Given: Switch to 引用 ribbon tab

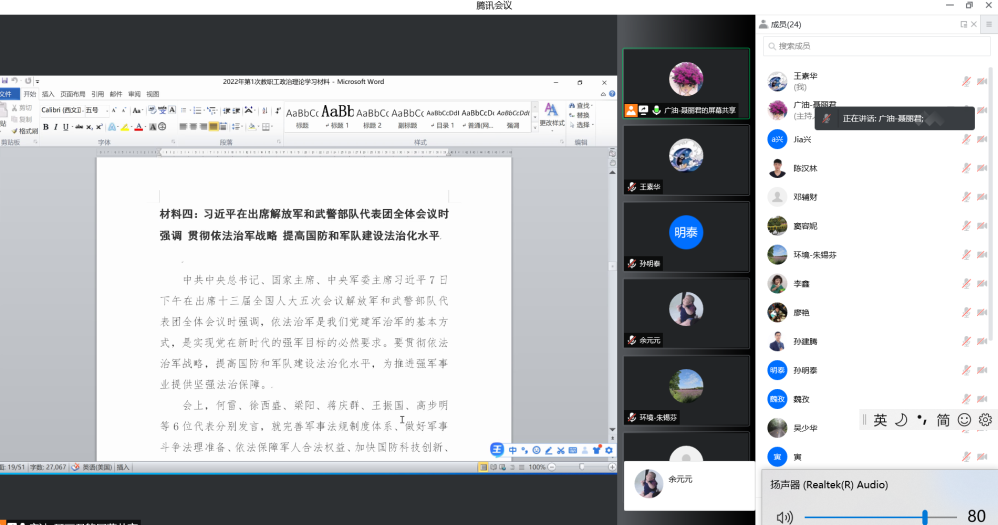Looking at the screenshot, I should tap(97, 94).
